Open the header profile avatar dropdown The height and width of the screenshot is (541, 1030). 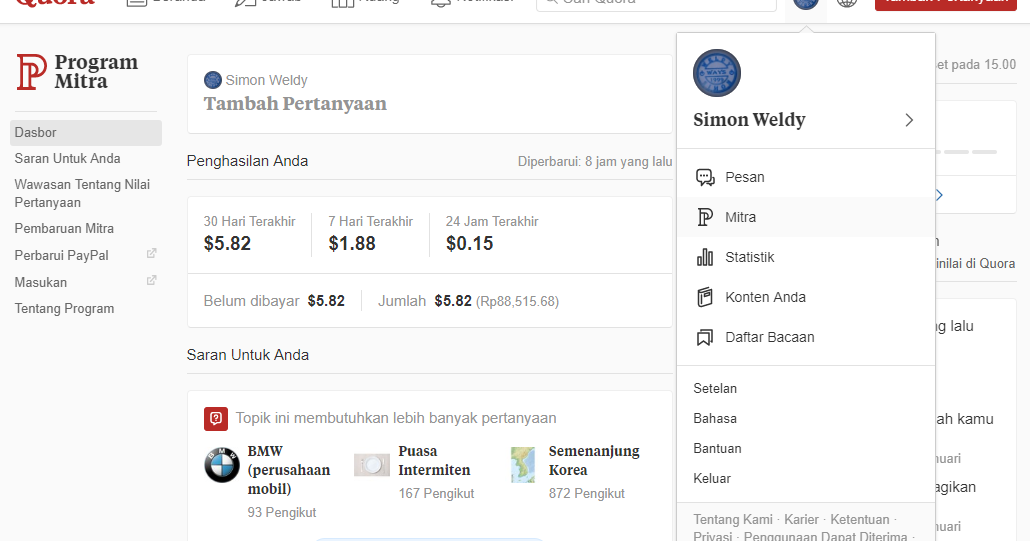tap(806, 3)
